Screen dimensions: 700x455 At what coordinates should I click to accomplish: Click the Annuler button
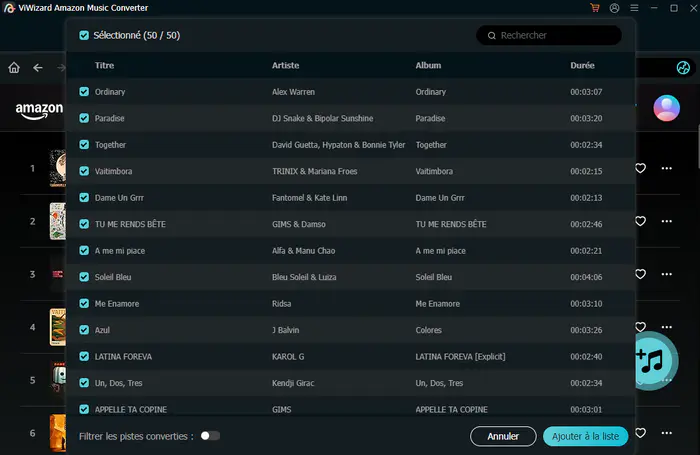[503, 436]
